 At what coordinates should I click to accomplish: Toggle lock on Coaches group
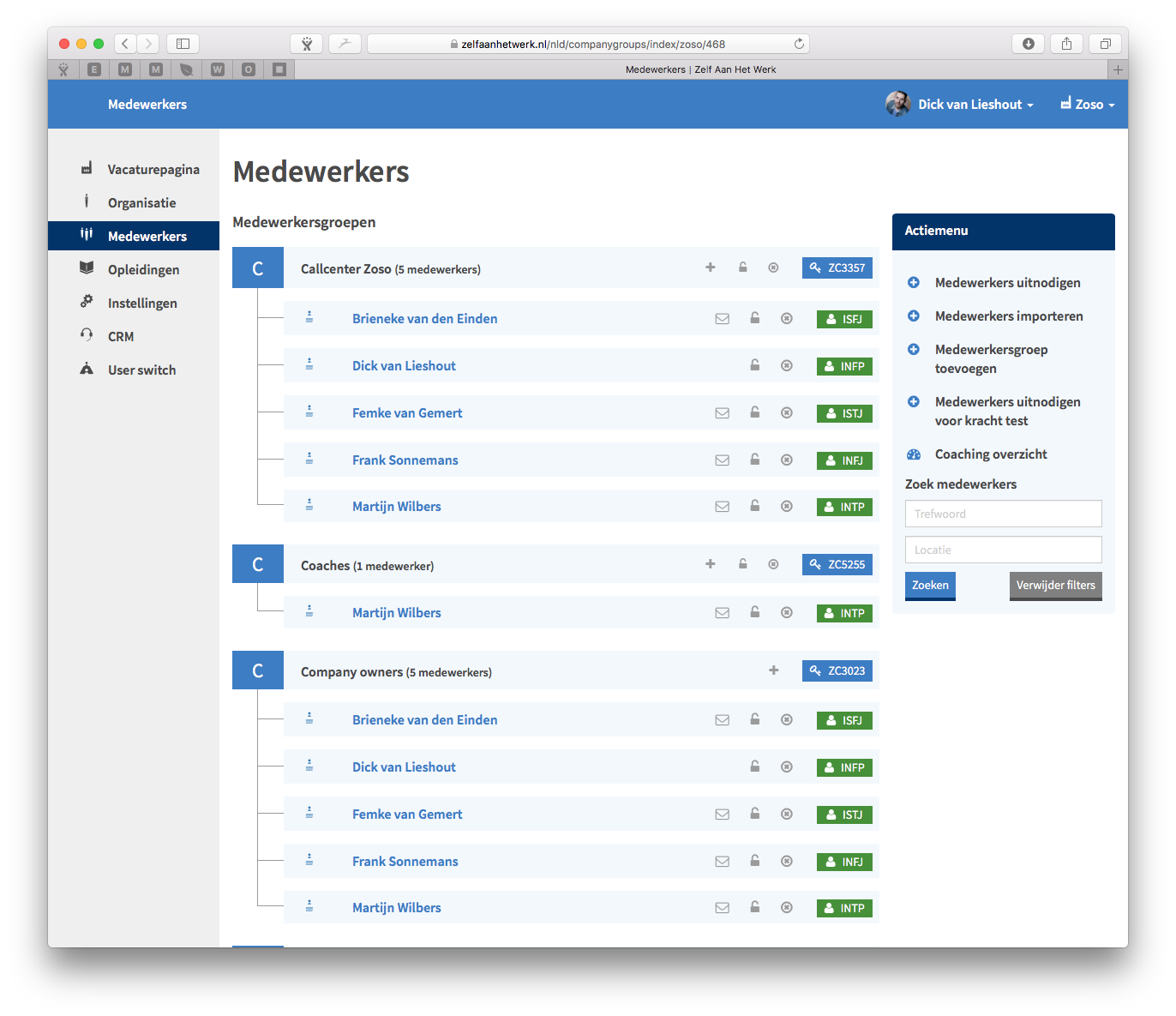743,564
